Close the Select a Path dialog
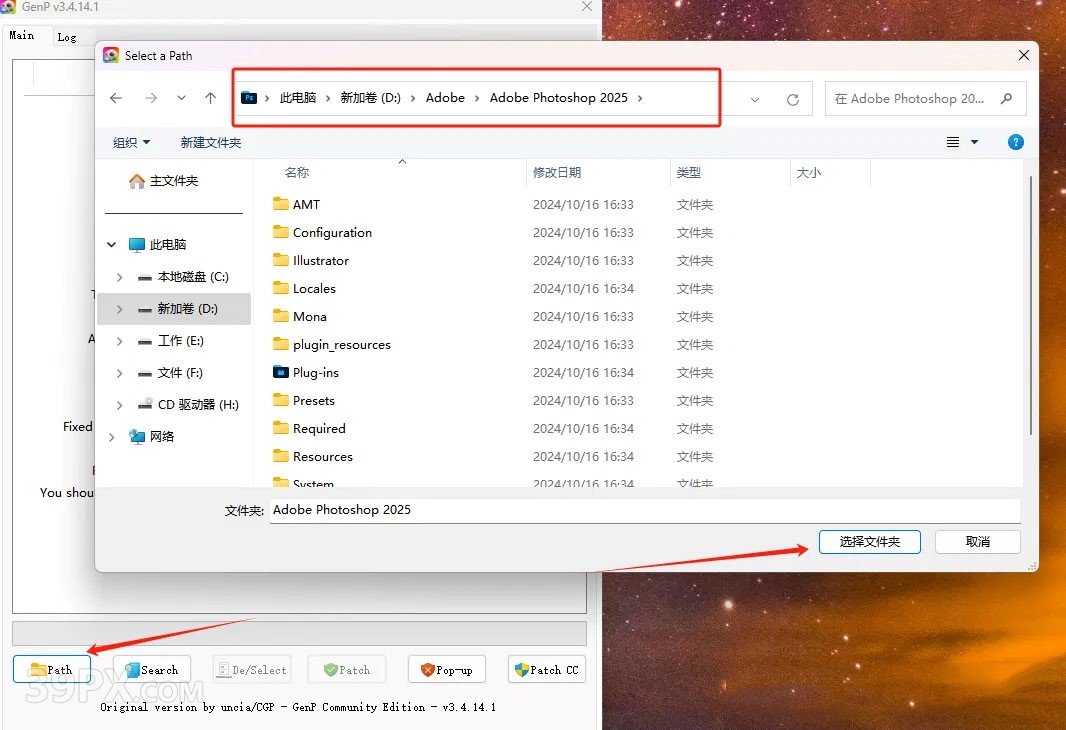Screen dimensions: 1066x730 point(1024,55)
